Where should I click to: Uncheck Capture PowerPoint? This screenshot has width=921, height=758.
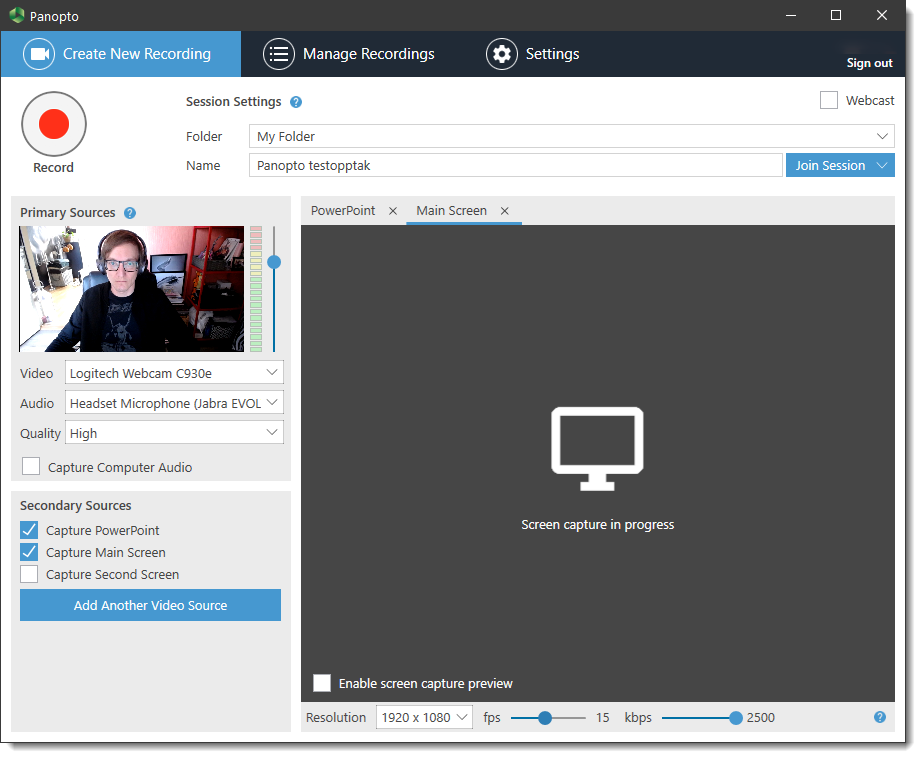tap(29, 530)
